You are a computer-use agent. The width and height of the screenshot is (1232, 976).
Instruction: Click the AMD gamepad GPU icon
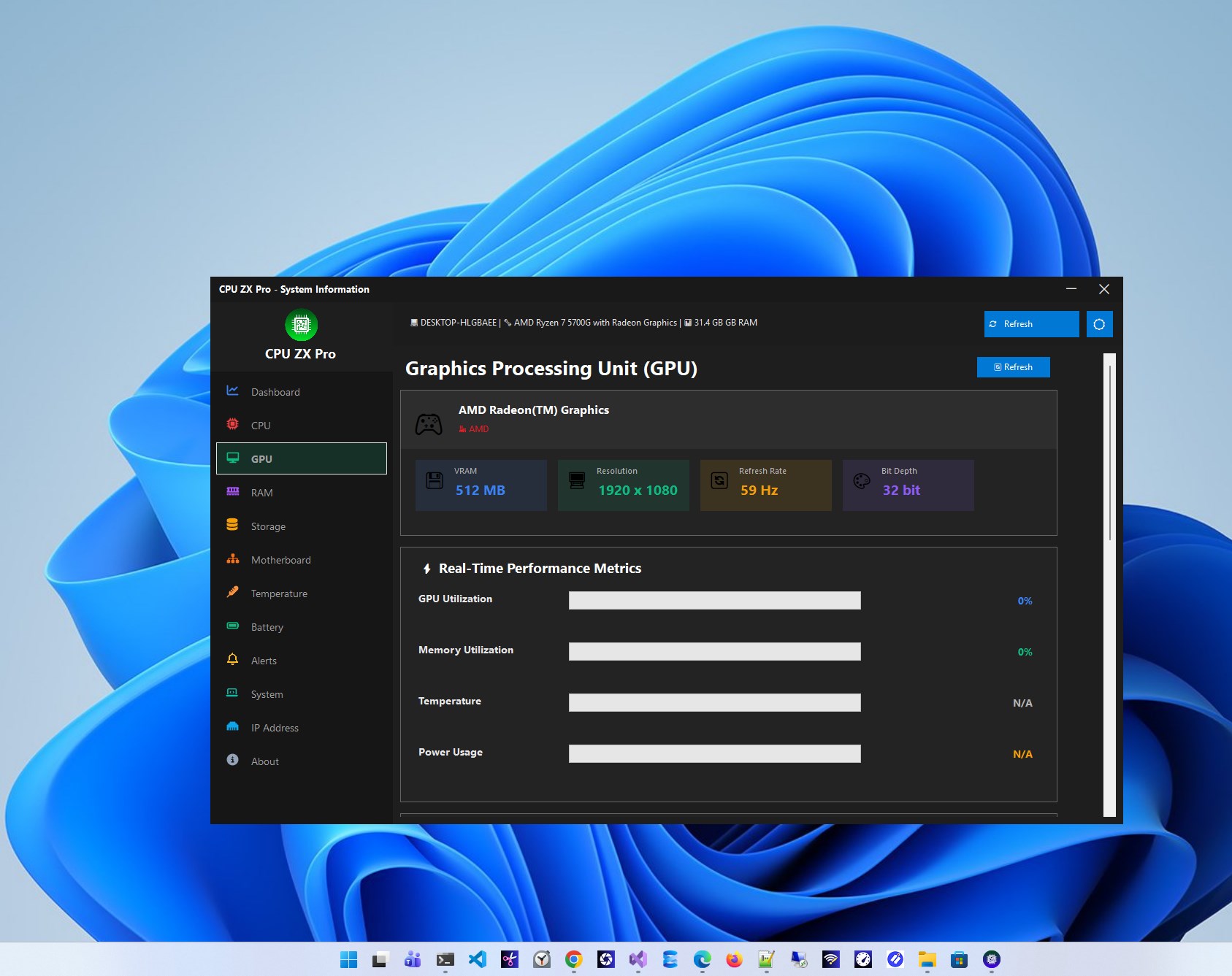(x=428, y=423)
